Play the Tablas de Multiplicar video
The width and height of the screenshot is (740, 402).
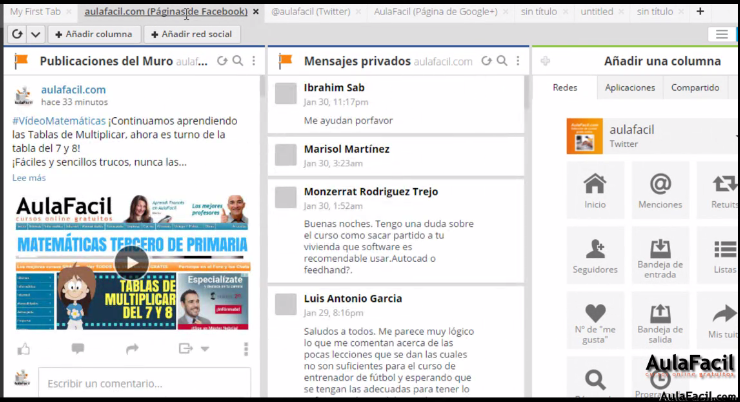click(x=132, y=262)
